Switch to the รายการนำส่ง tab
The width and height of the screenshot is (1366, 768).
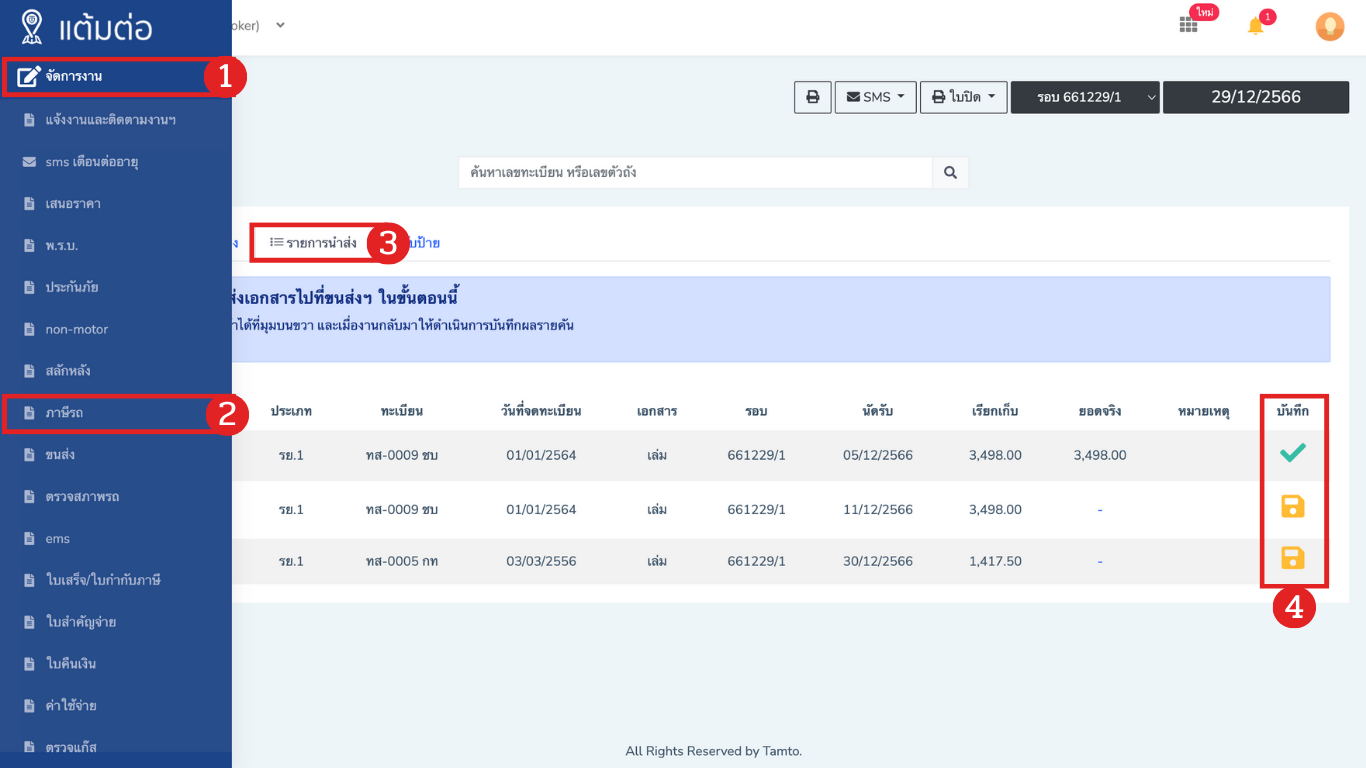point(314,243)
